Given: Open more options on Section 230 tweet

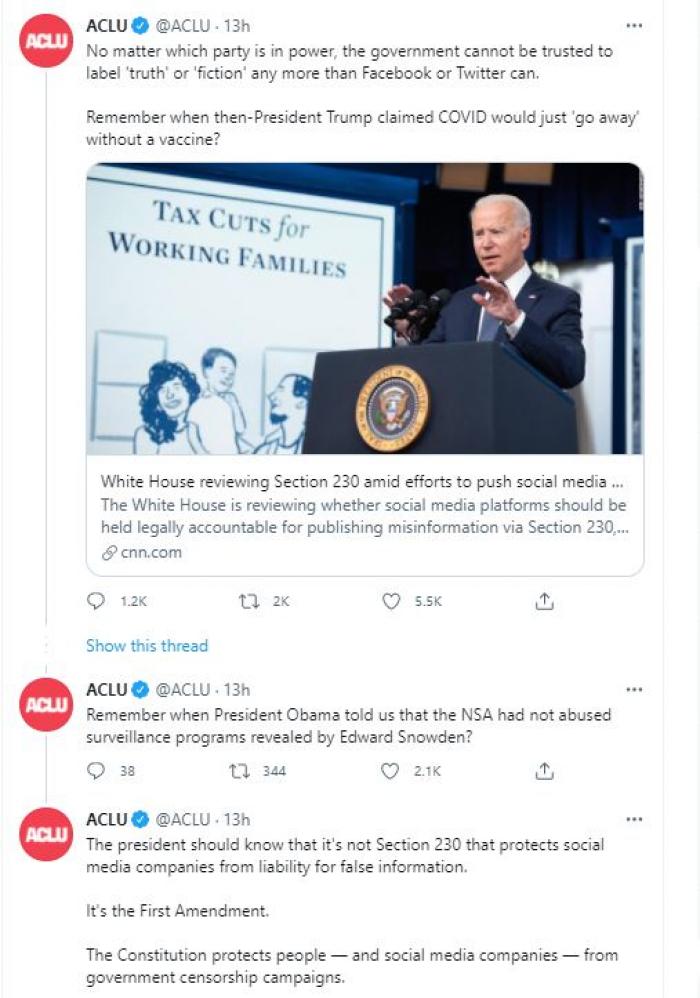Looking at the screenshot, I should click(x=633, y=819).
